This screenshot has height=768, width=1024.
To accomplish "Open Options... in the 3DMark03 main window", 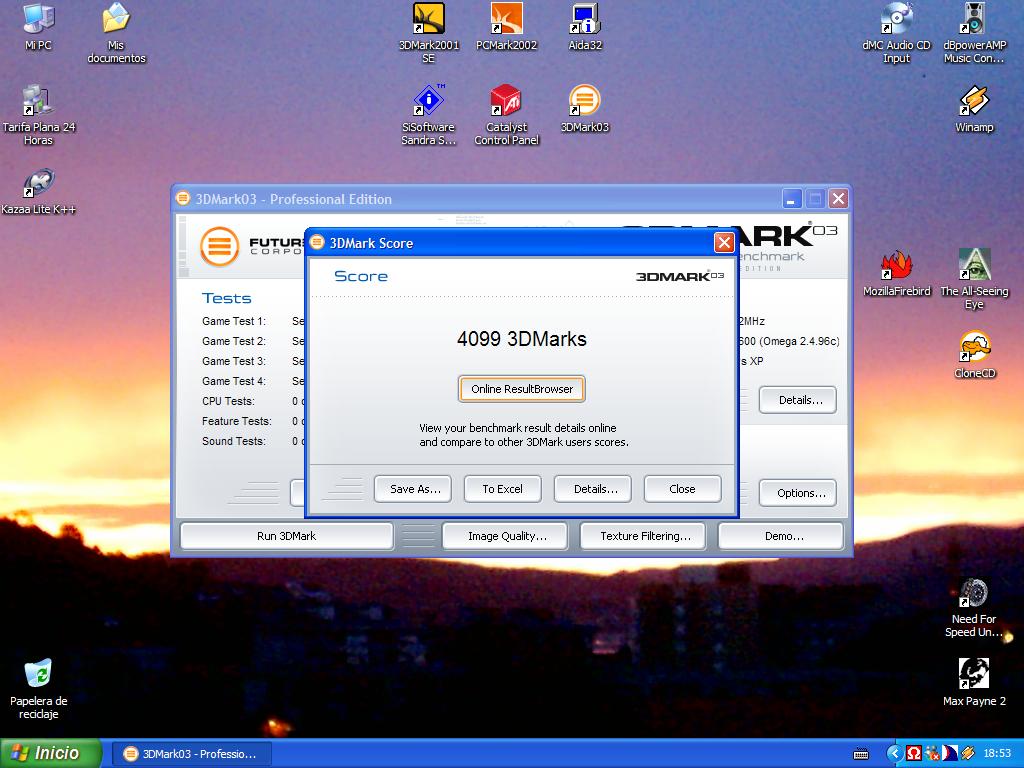I will [x=798, y=493].
